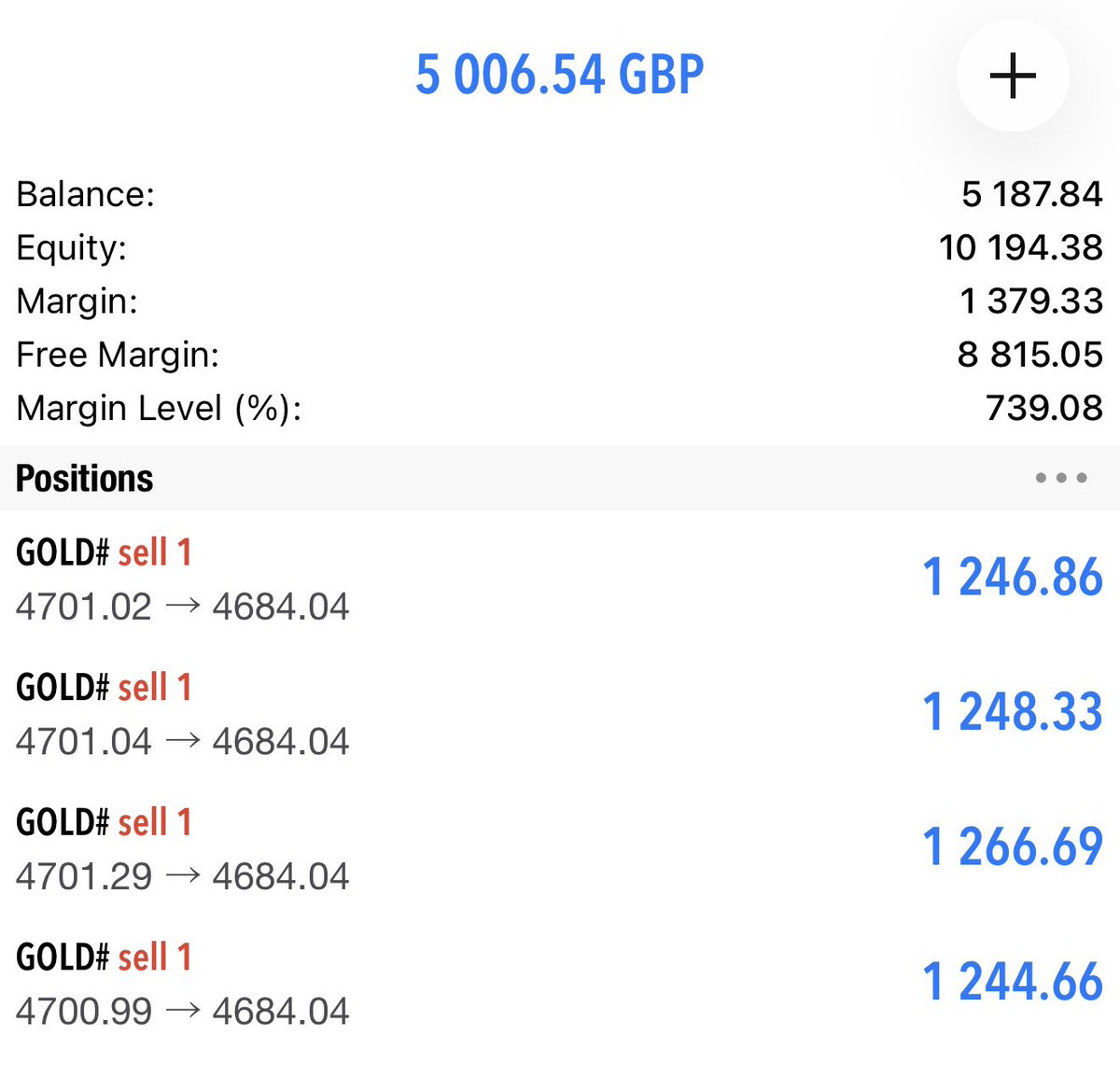The width and height of the screenshot is (1120, 1076).
Task: Open GOLD# sell position opened at 4700.99
Action: tap(560, 984)
